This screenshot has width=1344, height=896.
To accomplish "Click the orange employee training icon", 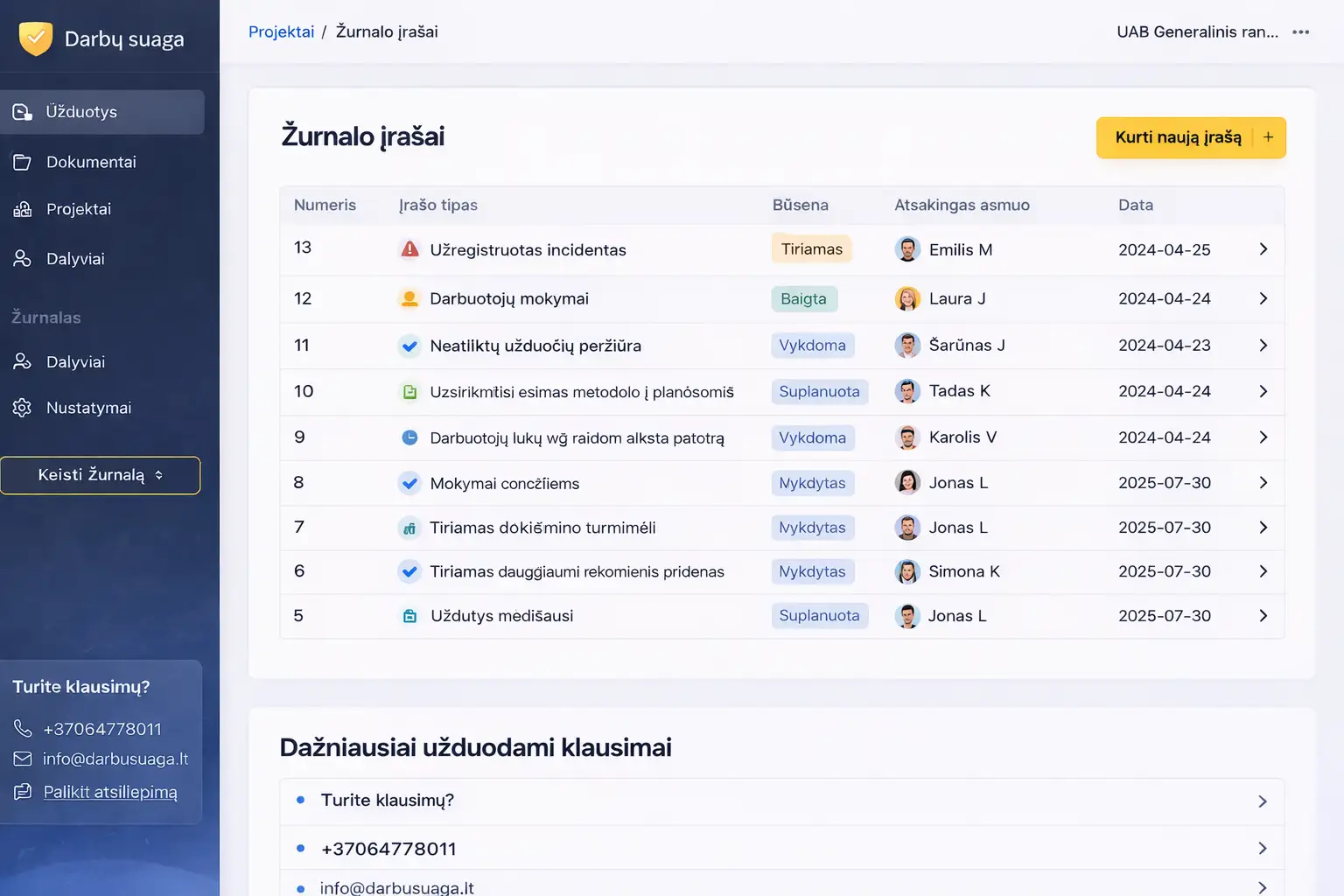I will pyautogui.click(x=409, y=299).
